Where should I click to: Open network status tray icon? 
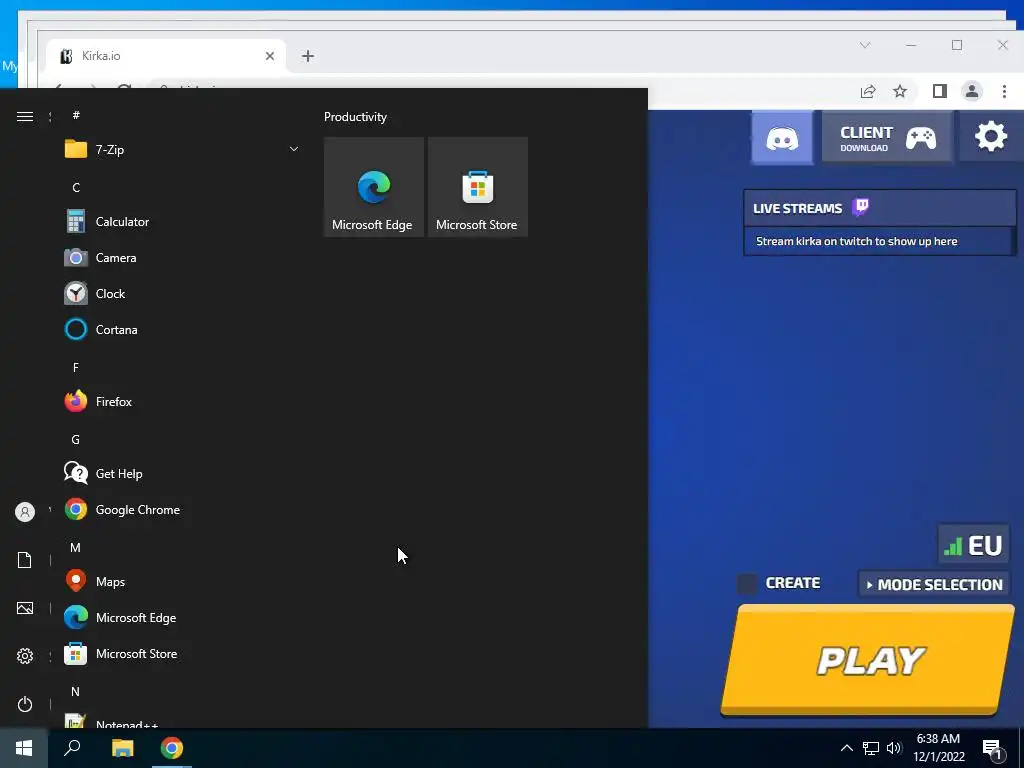pos(871,748)
